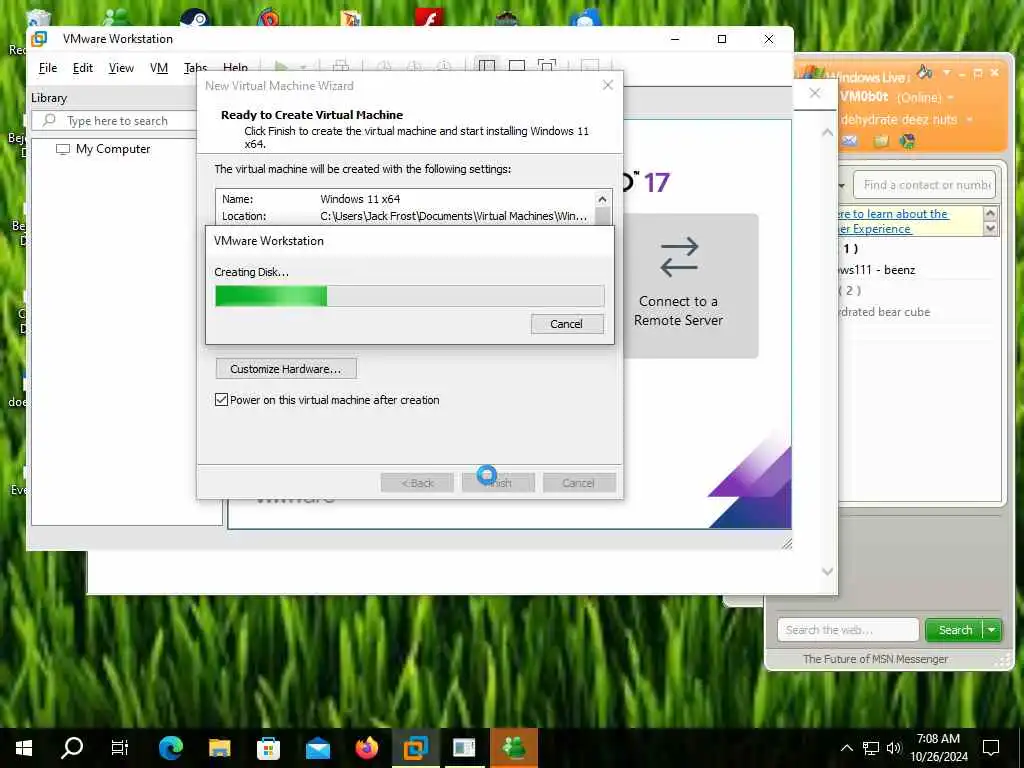This screenshot has height=768, width=1024.
Task: Click the wizard's greyed Back button
Action: tap(417, 483)
